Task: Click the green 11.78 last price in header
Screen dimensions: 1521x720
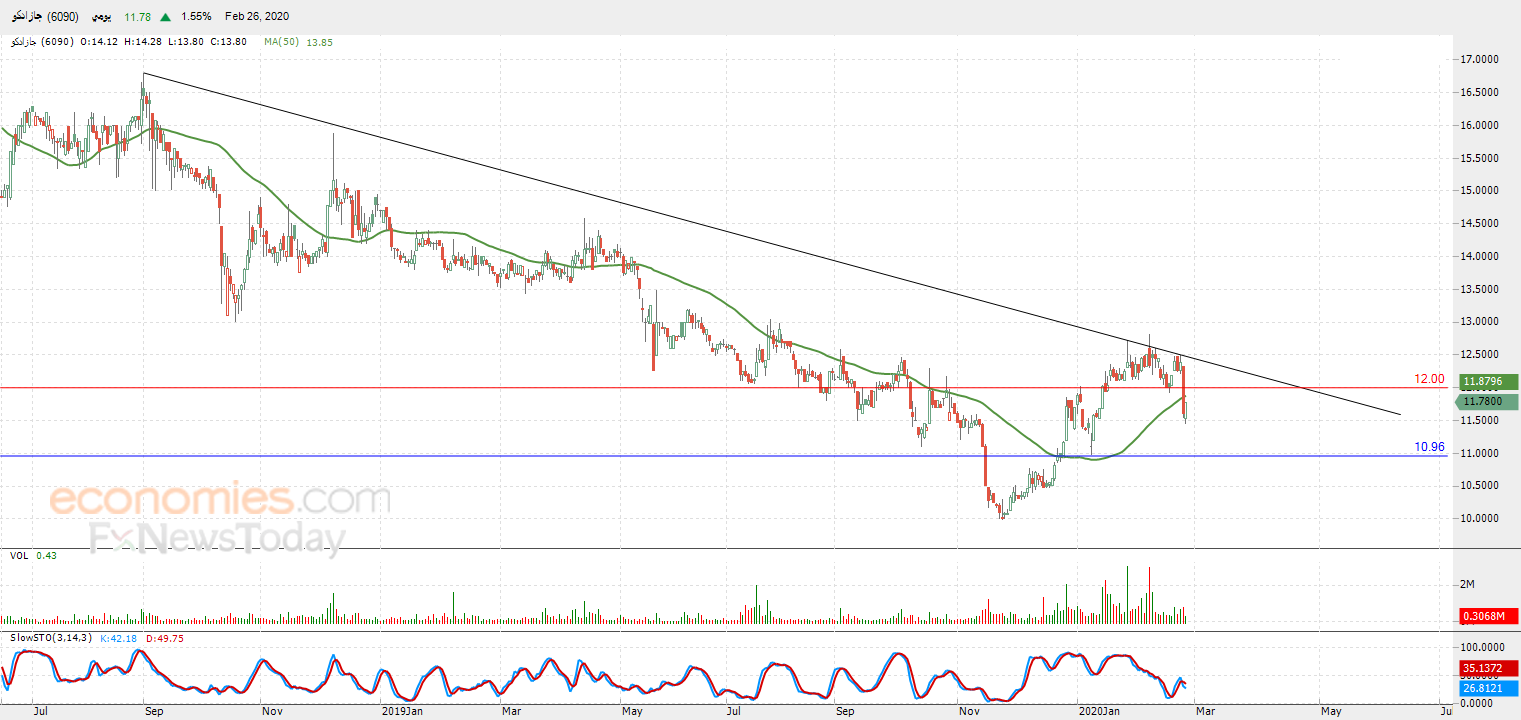Action: coord(138,16)
